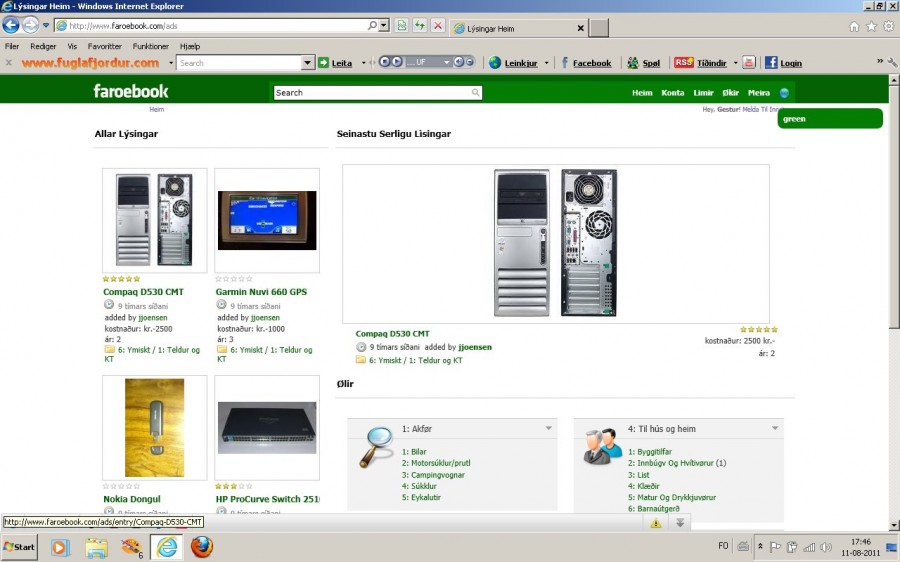Open the recent pages dropdown arrow
This screenshot has height=562, width=900.
pos(46,25)
